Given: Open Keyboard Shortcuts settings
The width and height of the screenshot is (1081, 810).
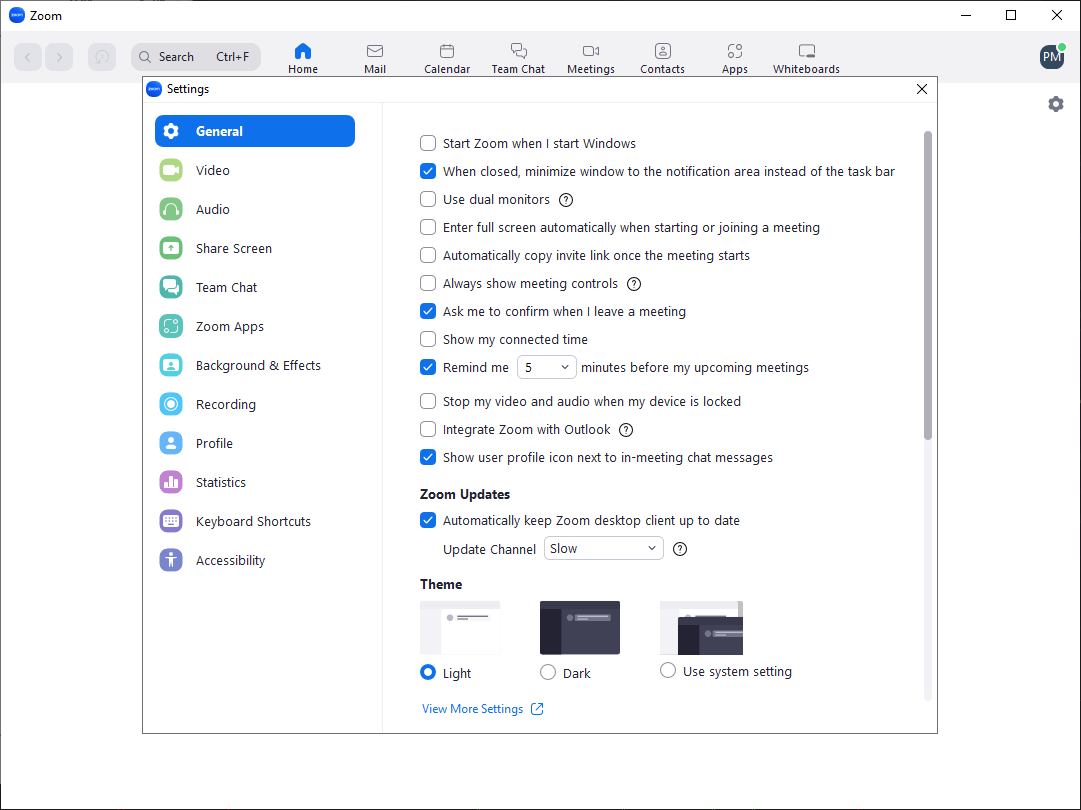Looking at the screenshot, I should (255, 522).
